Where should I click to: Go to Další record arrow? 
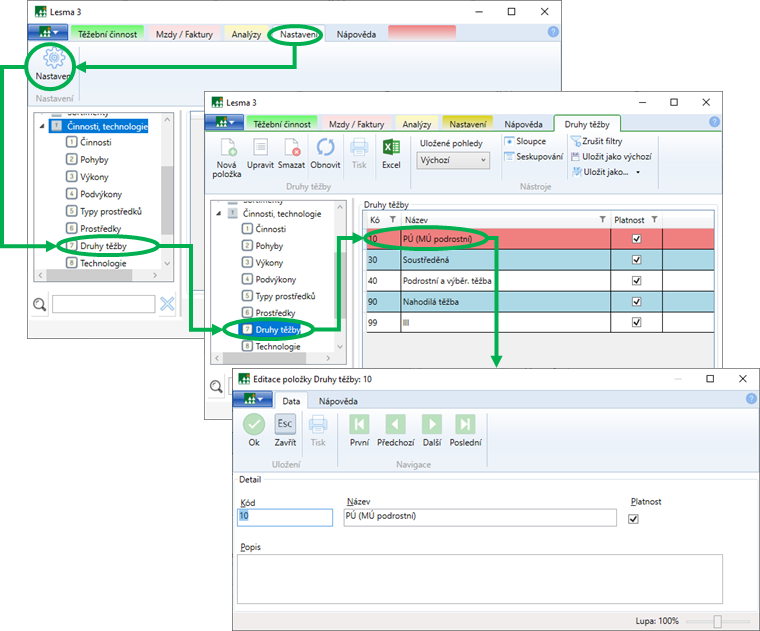(x=431, y=424)
